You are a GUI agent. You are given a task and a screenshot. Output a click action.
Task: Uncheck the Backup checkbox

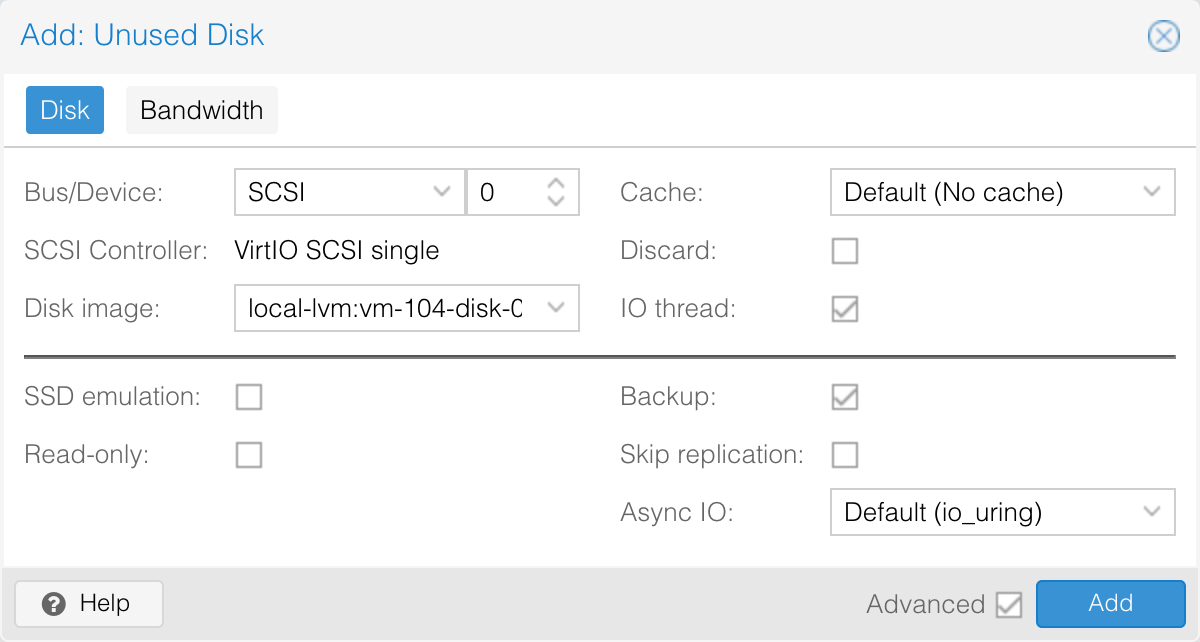coord(845,397)
